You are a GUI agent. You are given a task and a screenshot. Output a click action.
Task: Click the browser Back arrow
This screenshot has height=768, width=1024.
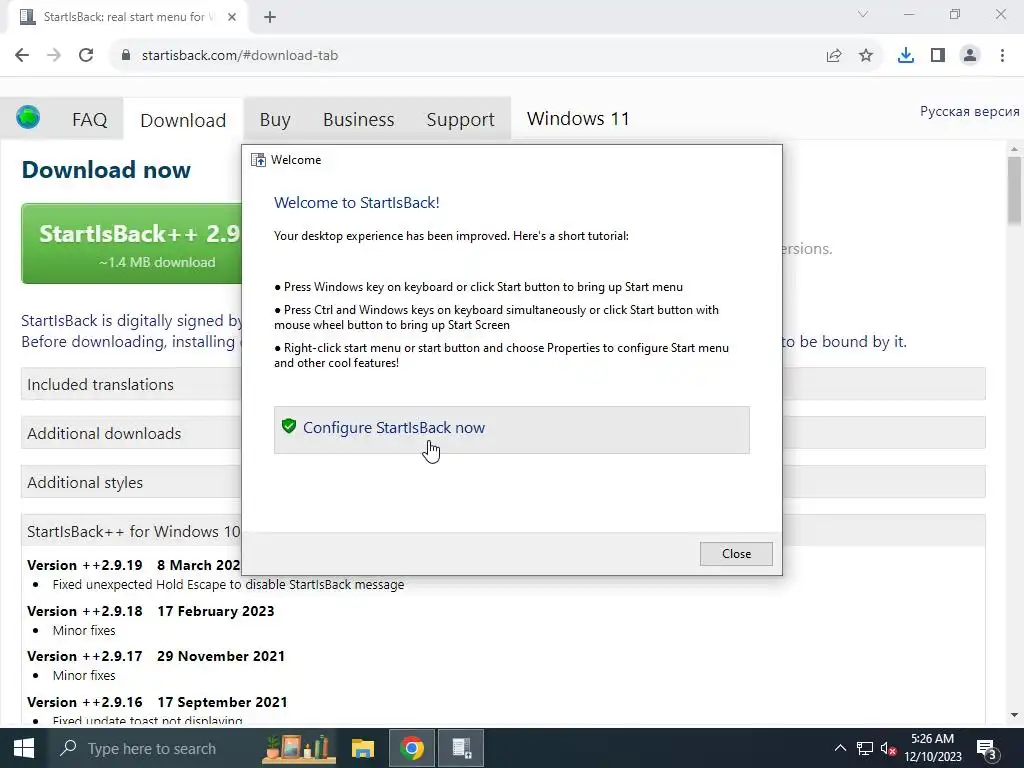pyautogui.click(x=22, y=55)
